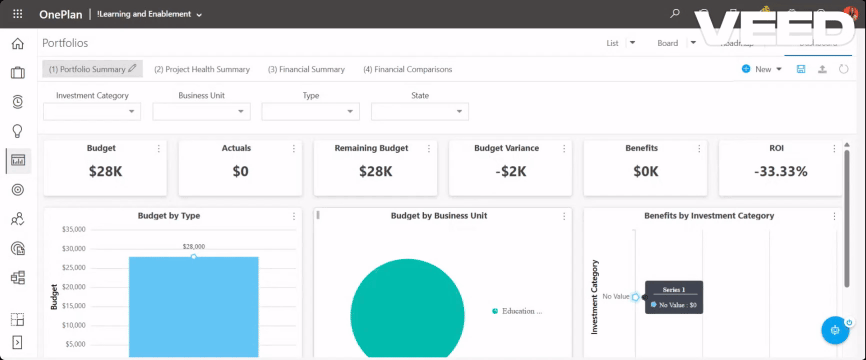Screen dimensions: 866x360
Task: Open the target strategy sidebar icon
Action: (18, 190)
